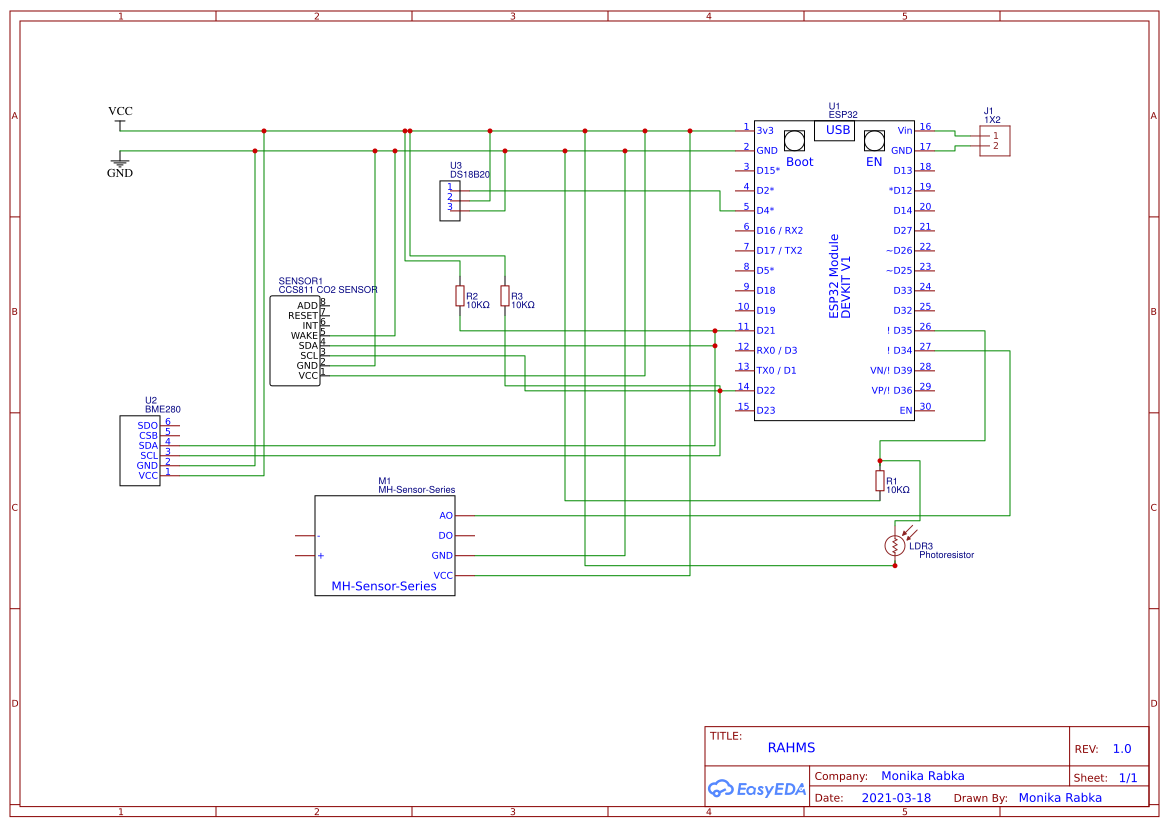Select the CCS811 CO2 sensor block
The width and height of the screenshot is (1169, 827).
pyautogui.click(x=295, y=340)
